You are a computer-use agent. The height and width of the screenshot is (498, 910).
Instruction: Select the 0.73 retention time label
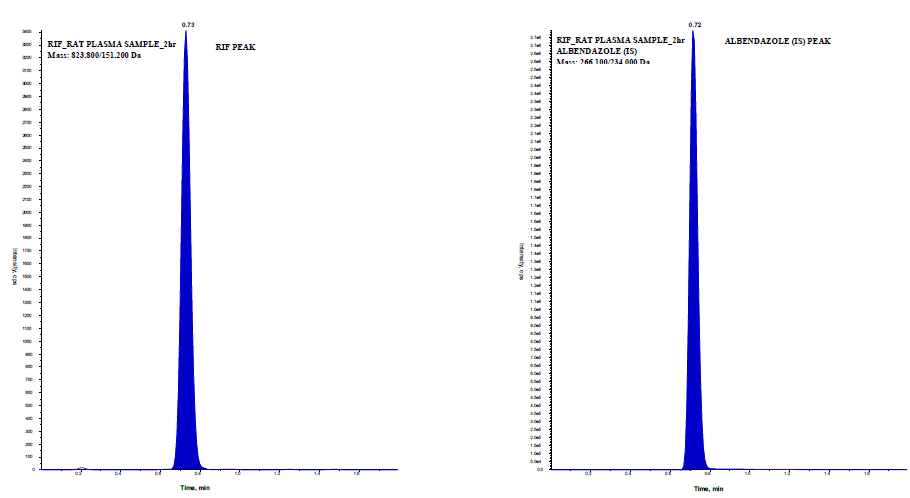[186, 23]
